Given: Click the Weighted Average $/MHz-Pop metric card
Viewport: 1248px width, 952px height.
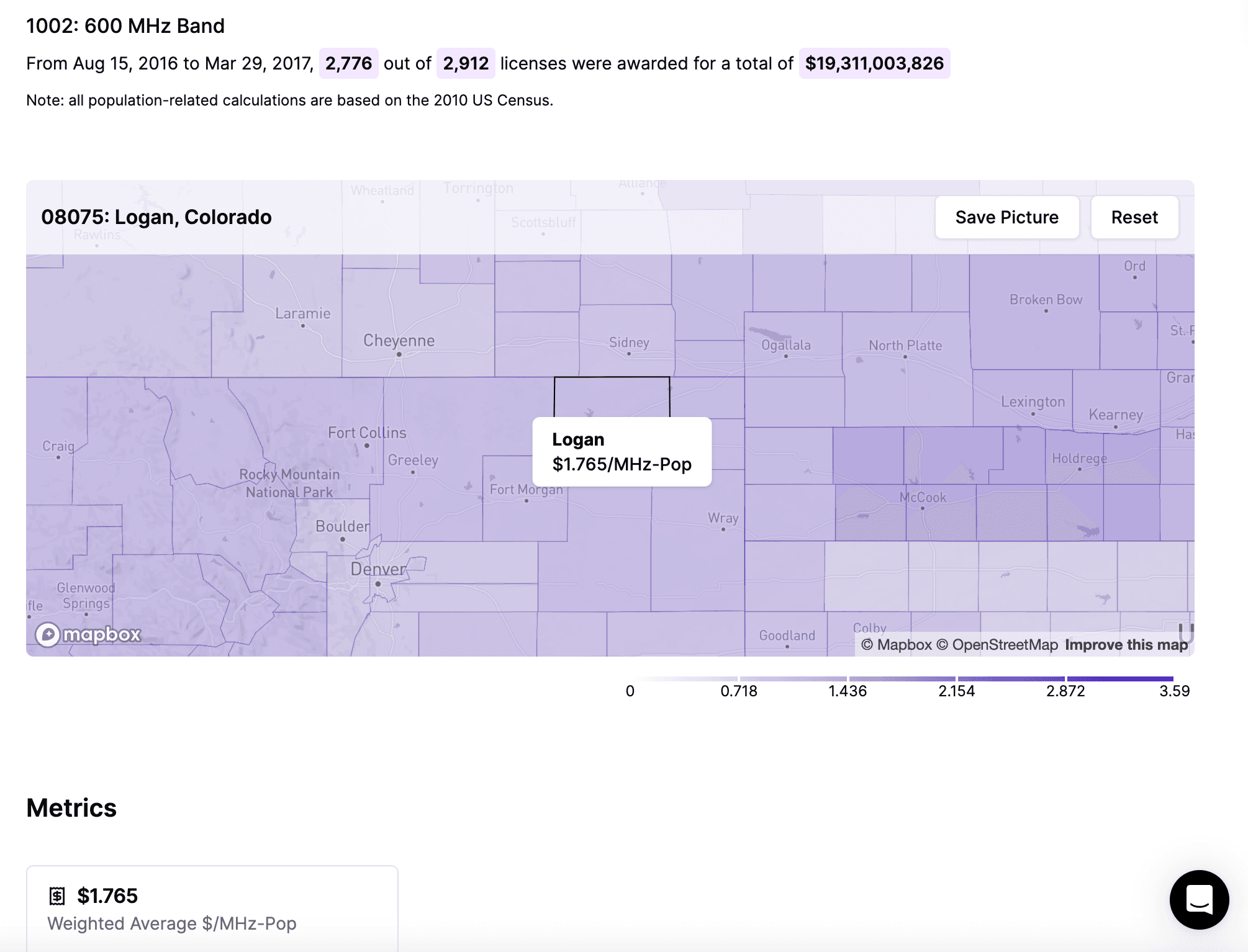Looking at the screenshot, I should click(x=212, y=909).
